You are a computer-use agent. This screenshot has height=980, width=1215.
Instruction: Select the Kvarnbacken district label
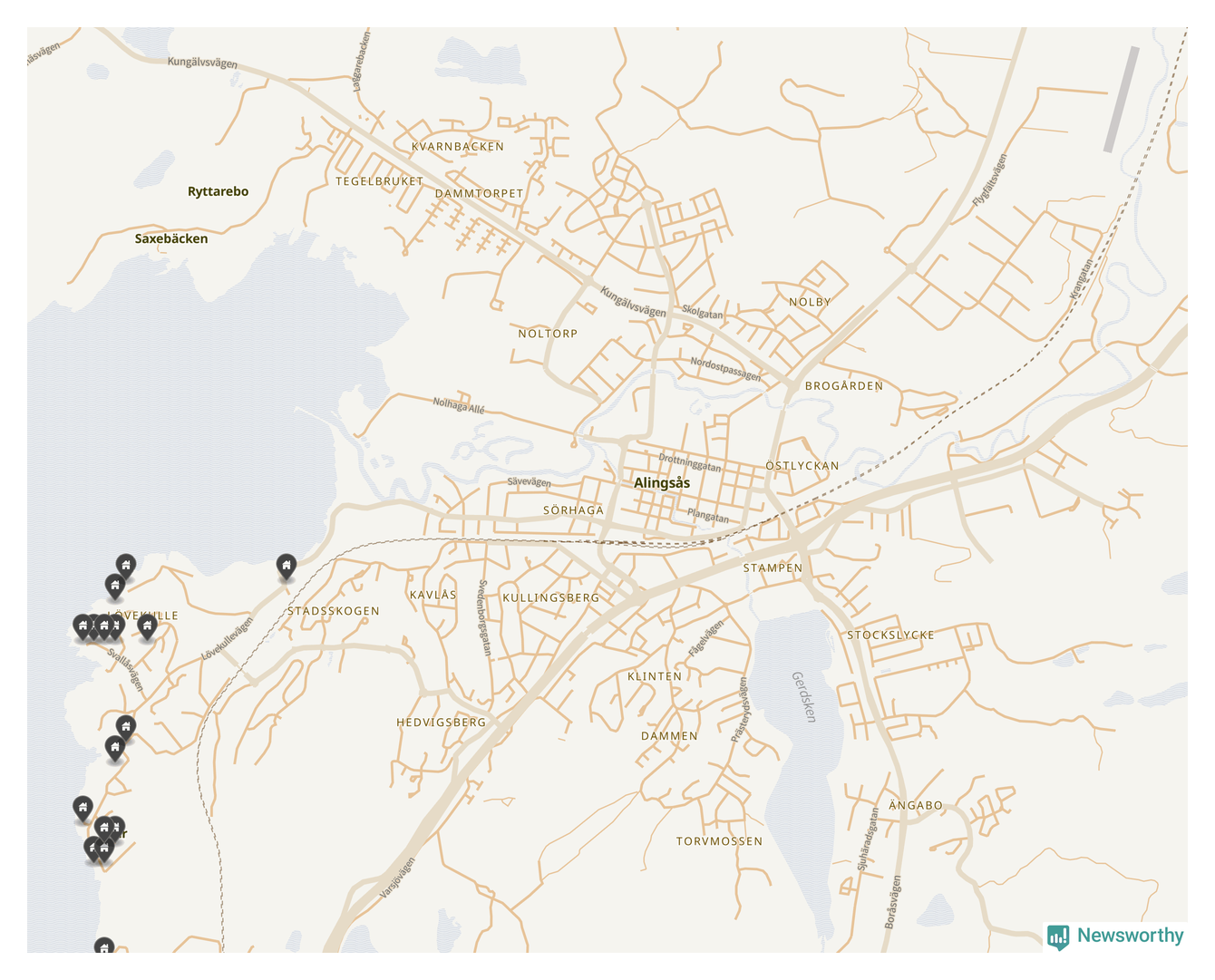(x=458, y=147)
